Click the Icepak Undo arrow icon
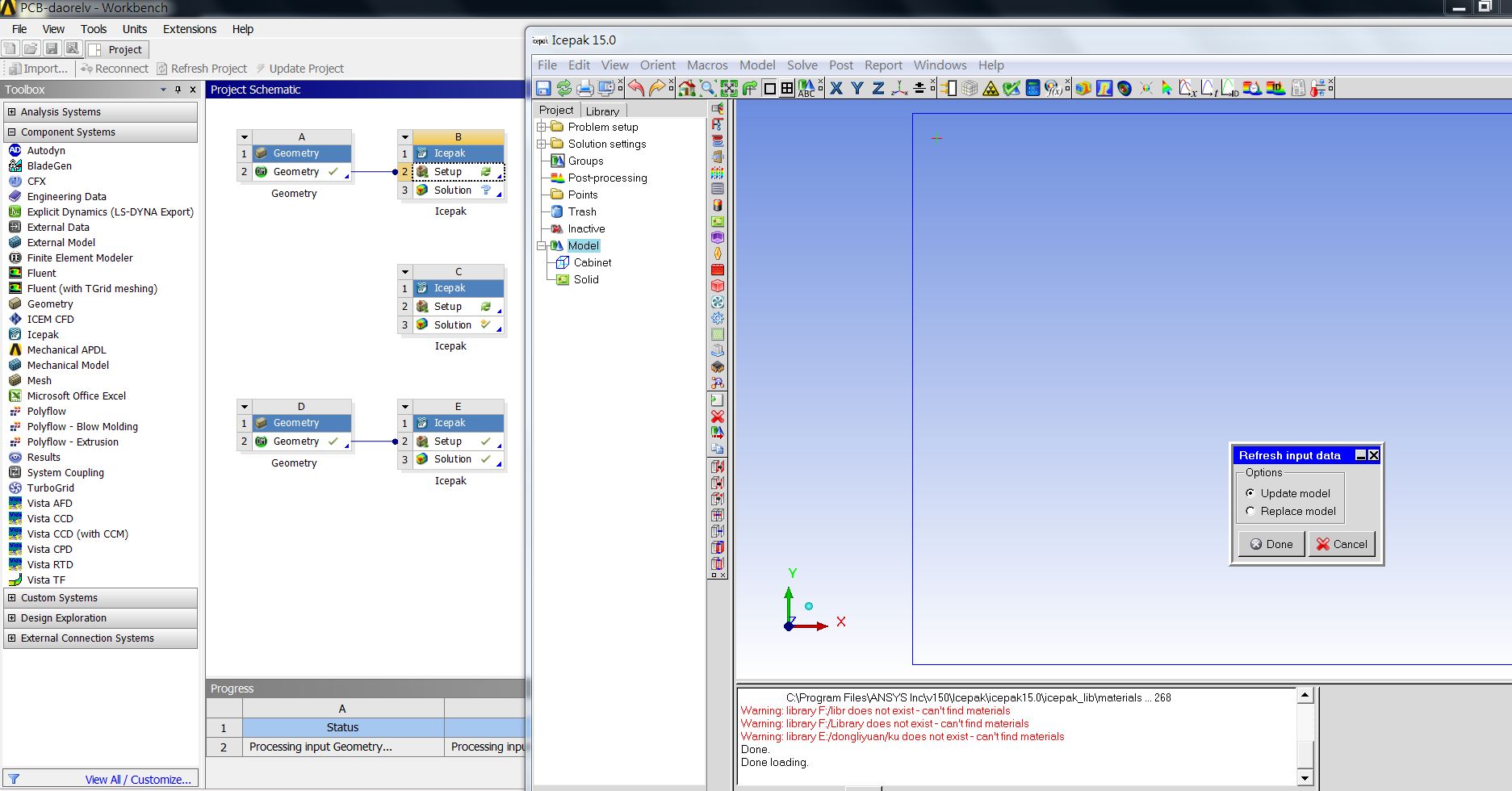The height and width of the screenshot is (791, 1512). tap(637, 88)
